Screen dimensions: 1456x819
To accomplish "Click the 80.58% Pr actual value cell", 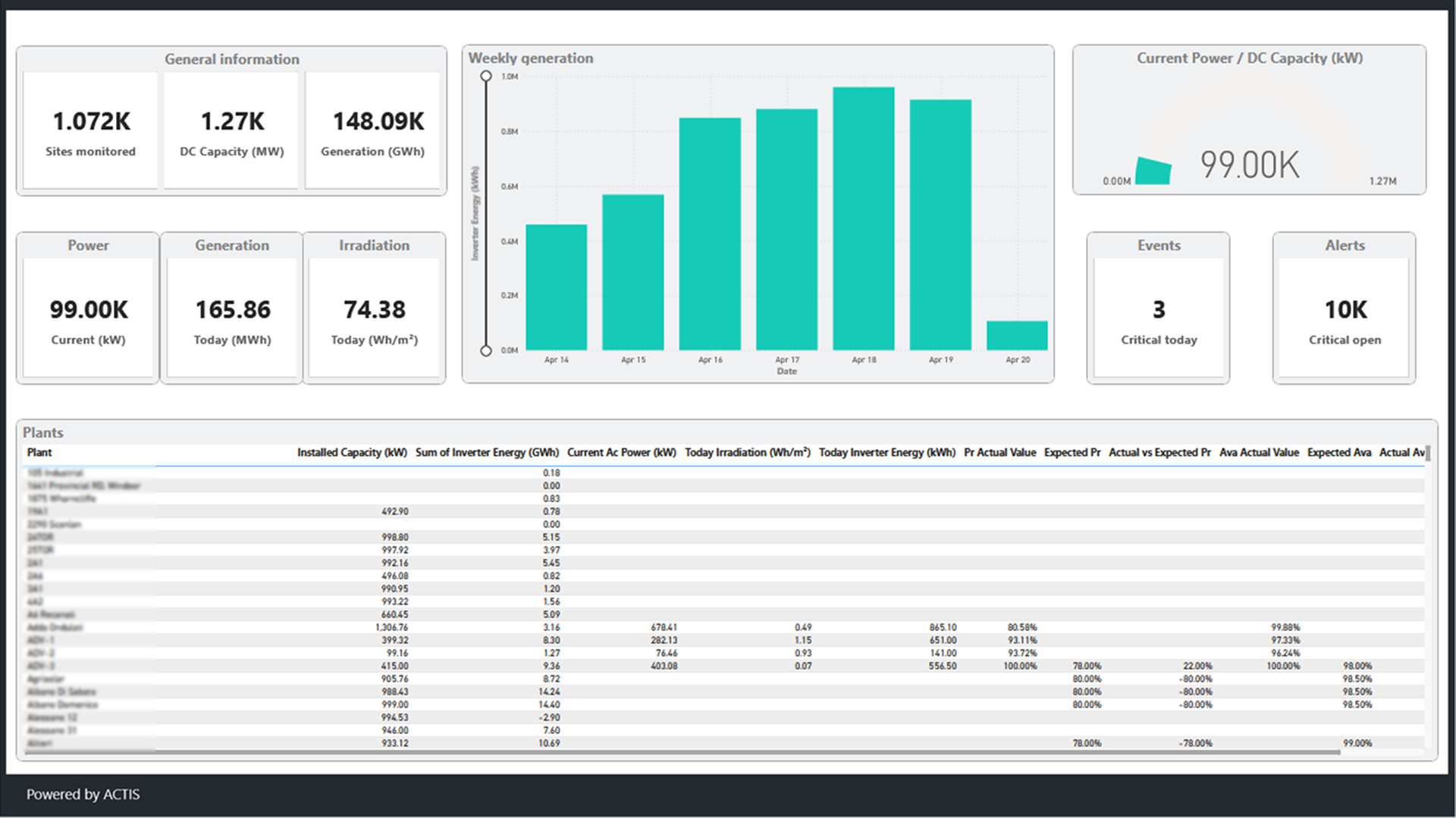I will (x=1022, y=628).
